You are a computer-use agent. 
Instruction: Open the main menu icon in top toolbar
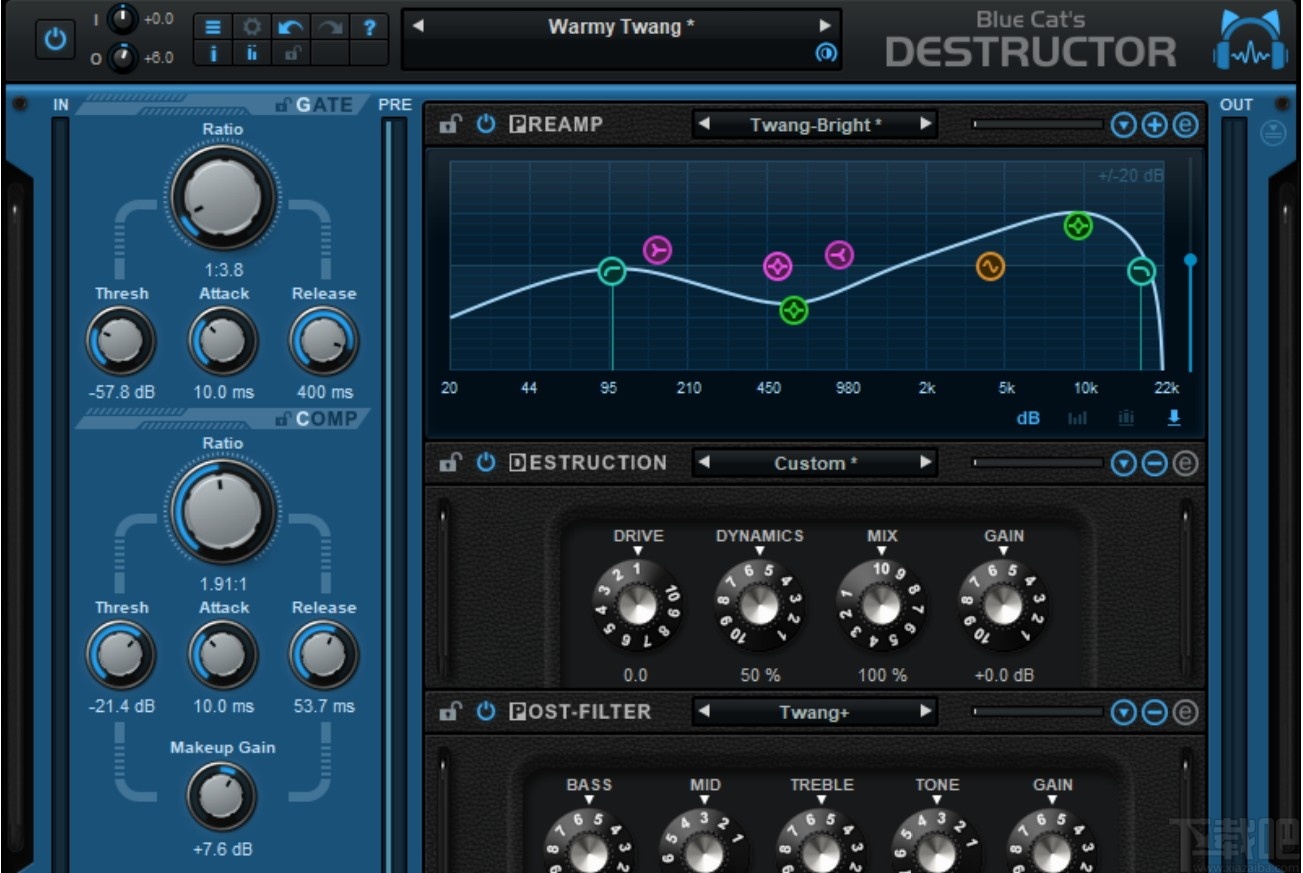pos(213,27)
